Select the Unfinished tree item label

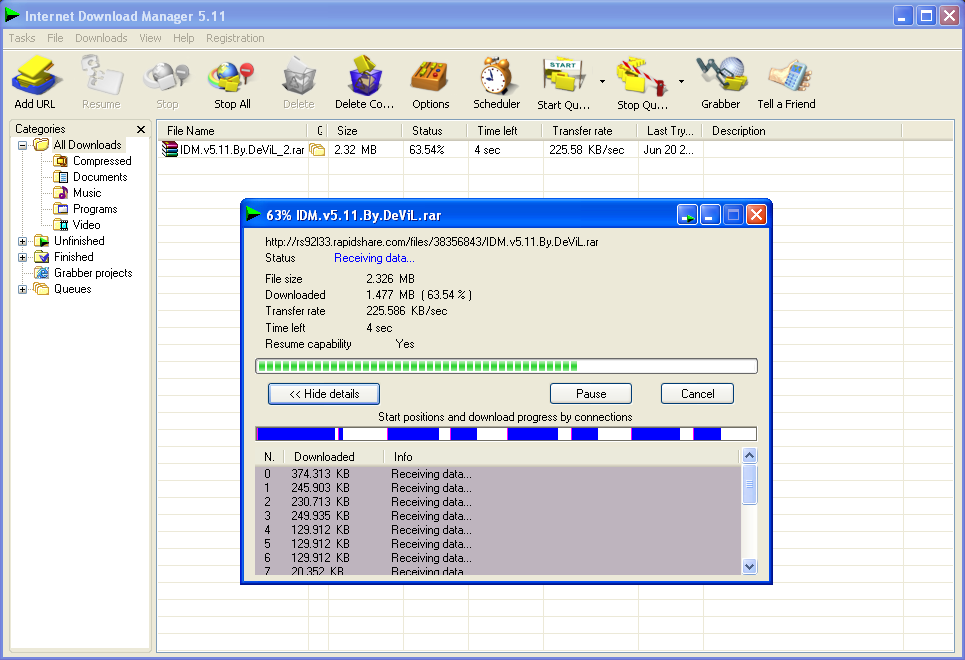click(79, 241)
